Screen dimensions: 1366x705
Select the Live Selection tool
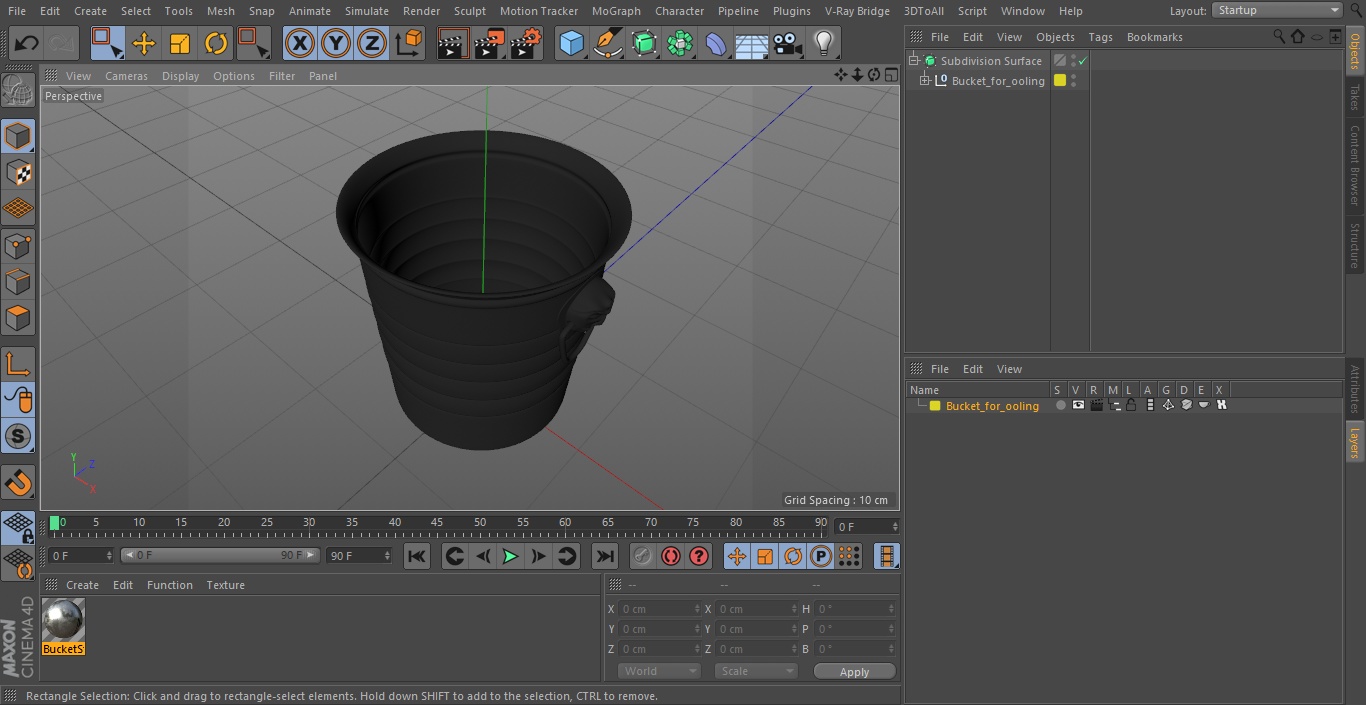coord(107,44)
